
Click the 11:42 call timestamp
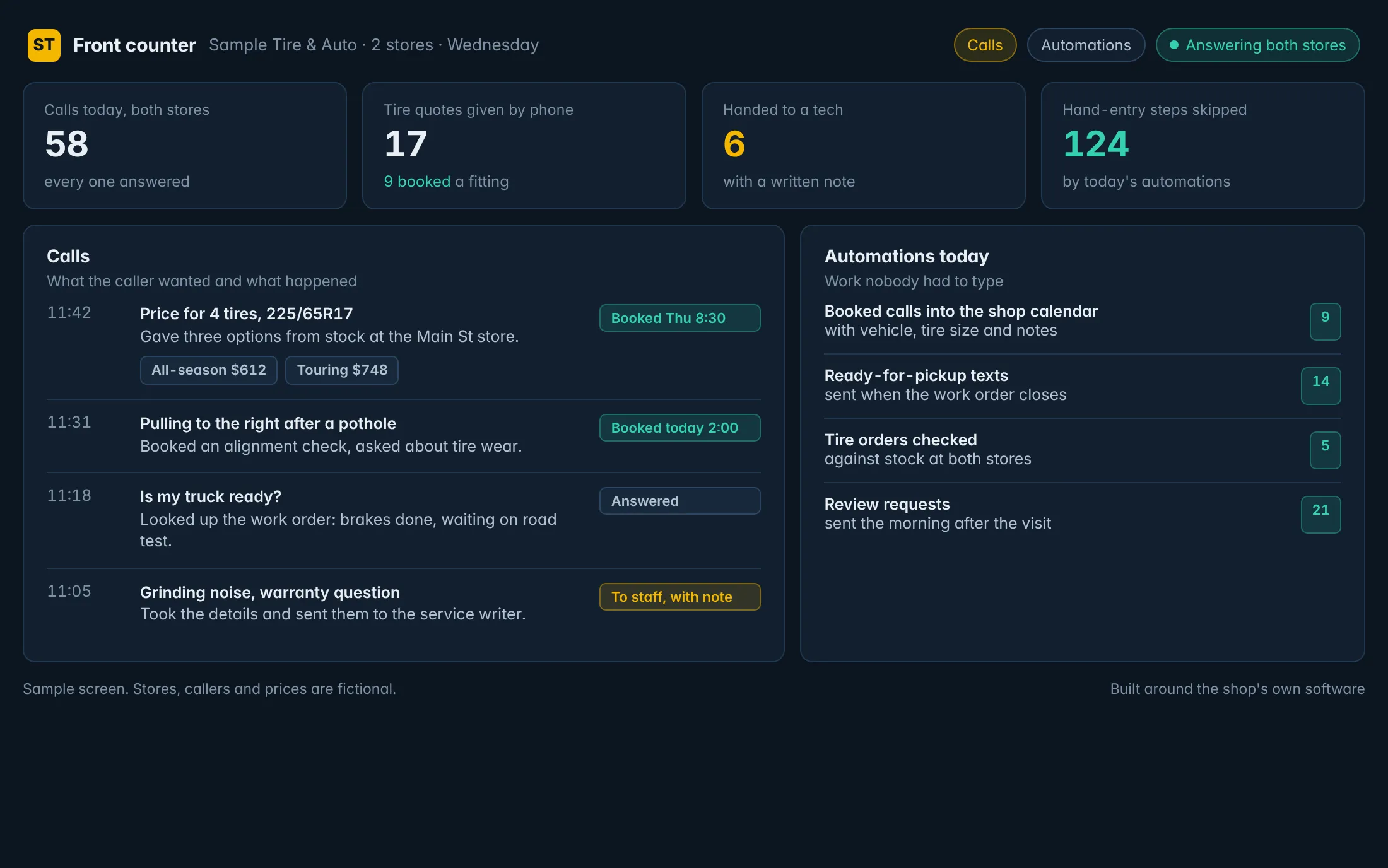pyautogui.click(x=69, y=313)
